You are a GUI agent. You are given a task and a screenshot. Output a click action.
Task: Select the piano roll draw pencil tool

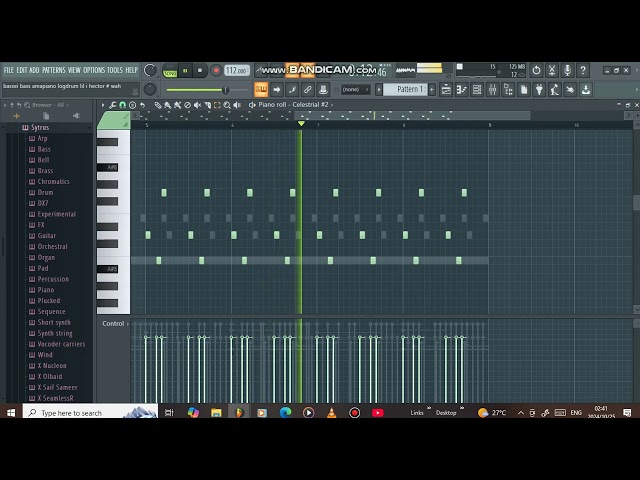158,105
